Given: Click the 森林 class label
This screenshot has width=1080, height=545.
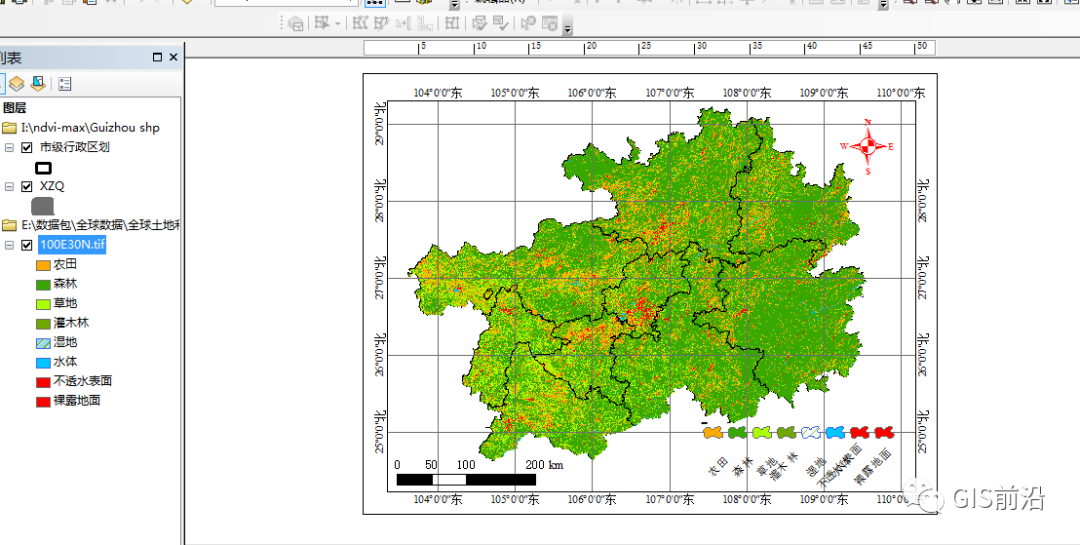Looking at the screenshot, I should click(x=65, y=283).
